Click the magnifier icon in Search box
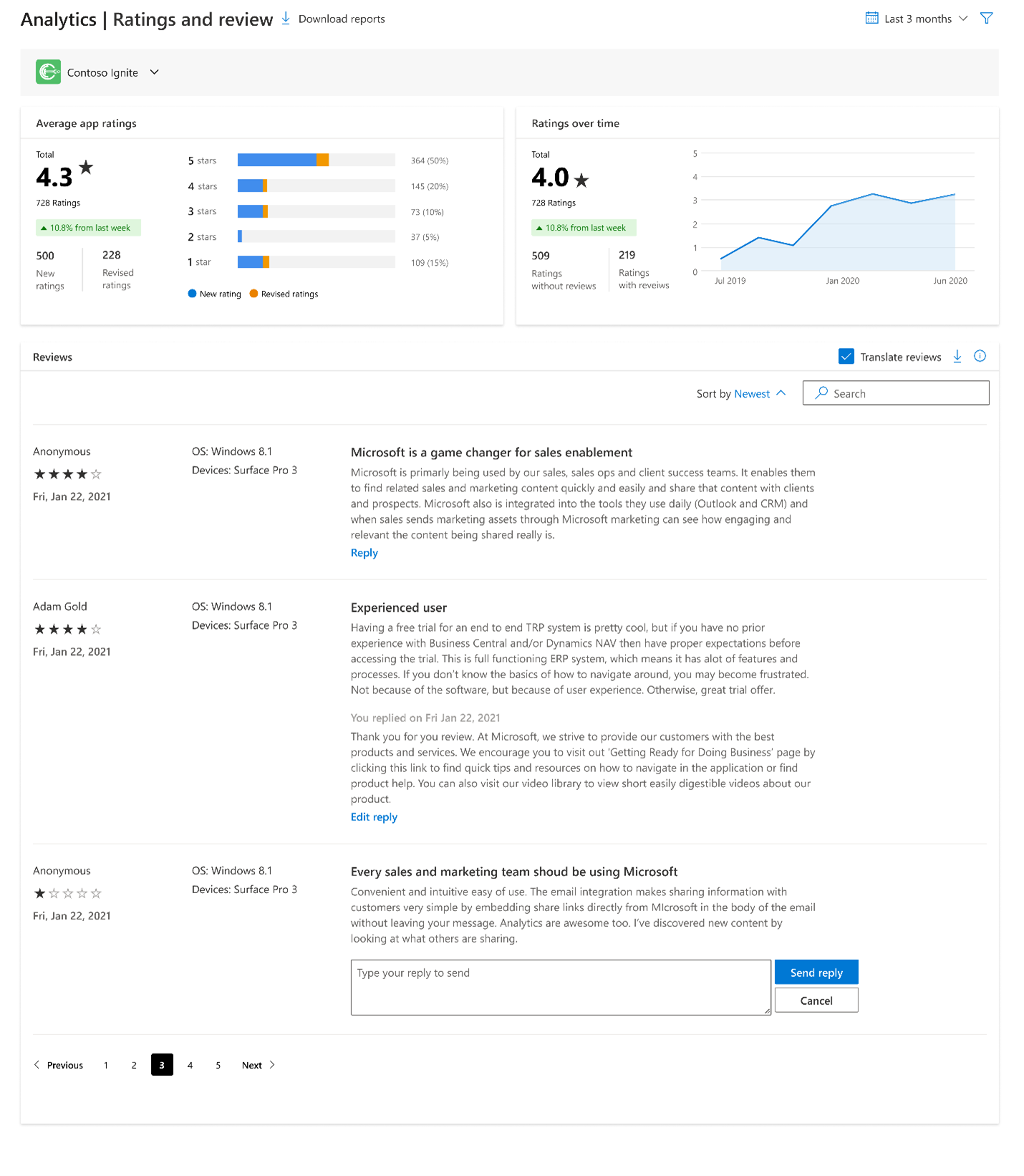The image size is (1024, 1176). [x=822, y=392]
